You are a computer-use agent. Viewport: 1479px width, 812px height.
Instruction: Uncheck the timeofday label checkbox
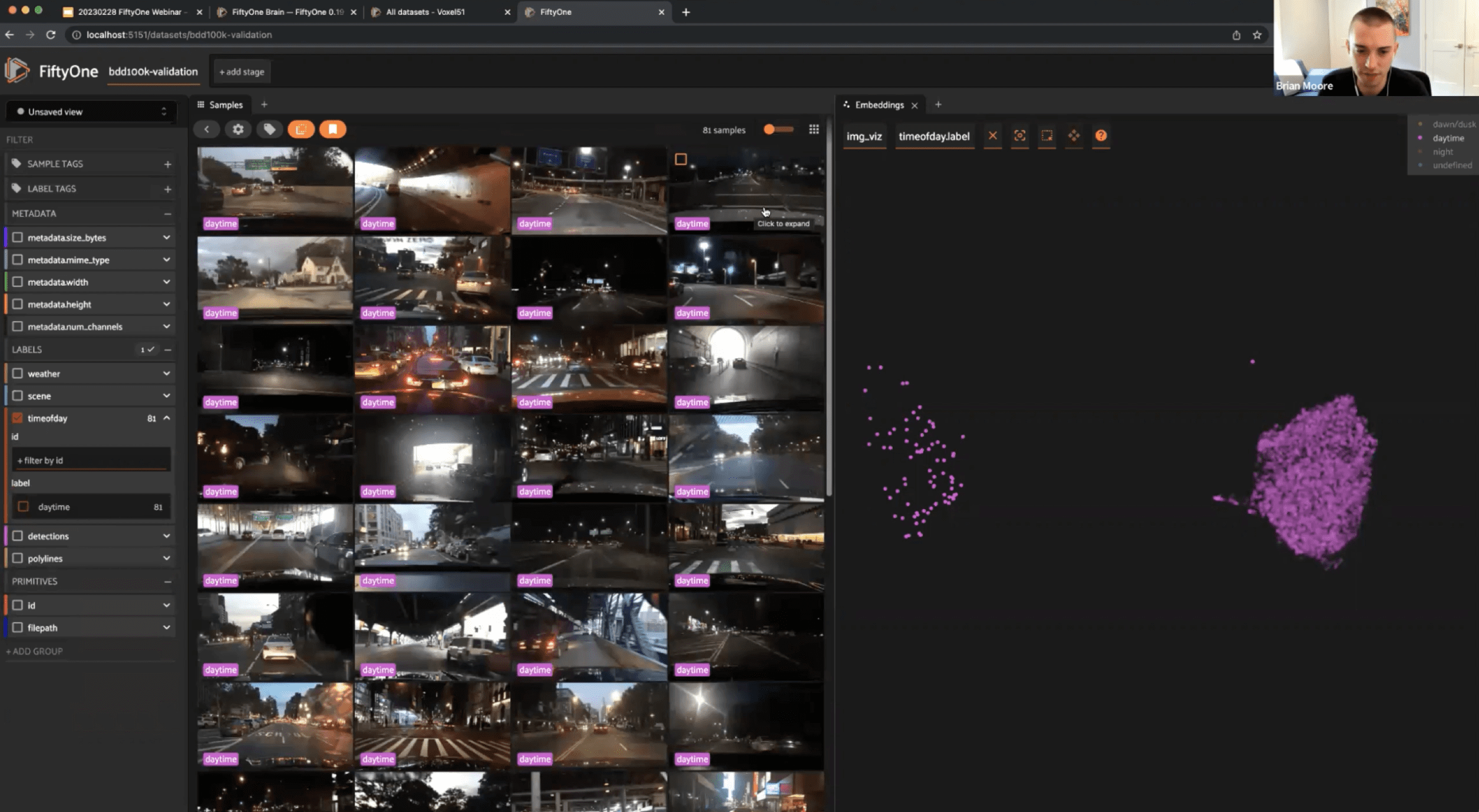pos(18,418)
